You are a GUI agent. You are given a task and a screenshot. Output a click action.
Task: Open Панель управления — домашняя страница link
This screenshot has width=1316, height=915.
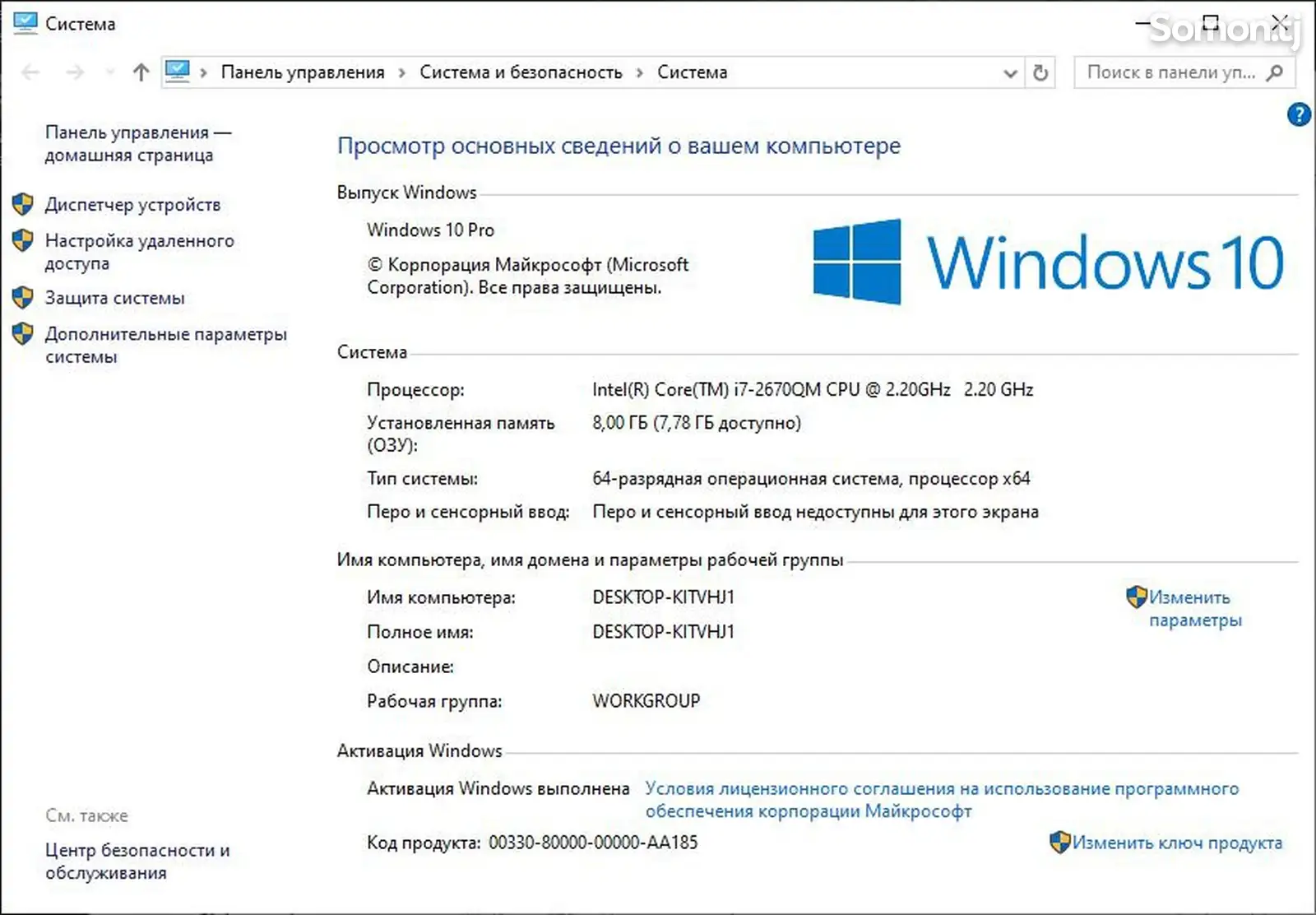(138, 144)
